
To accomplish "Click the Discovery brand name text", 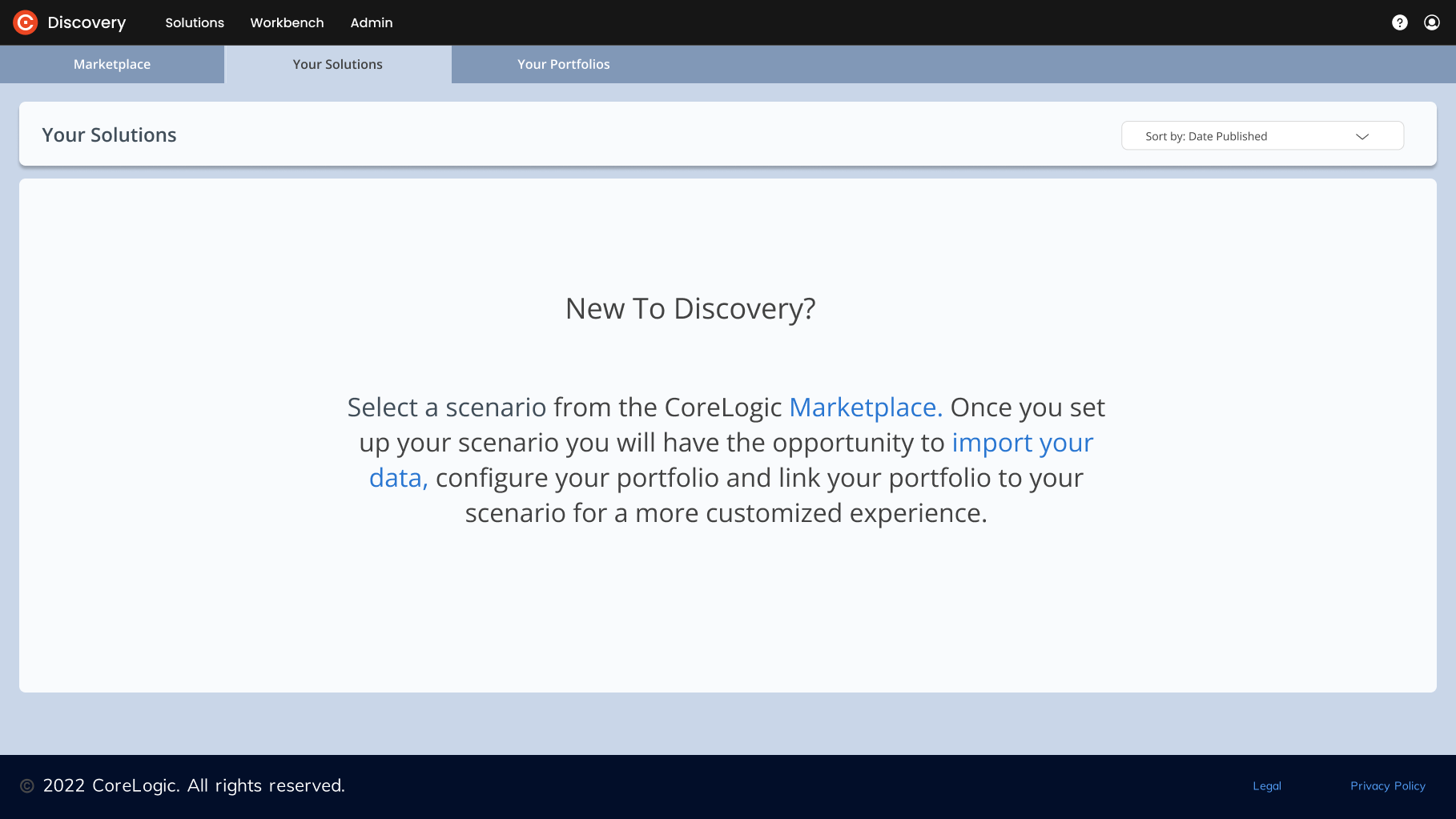I will (x=86, y=22).
